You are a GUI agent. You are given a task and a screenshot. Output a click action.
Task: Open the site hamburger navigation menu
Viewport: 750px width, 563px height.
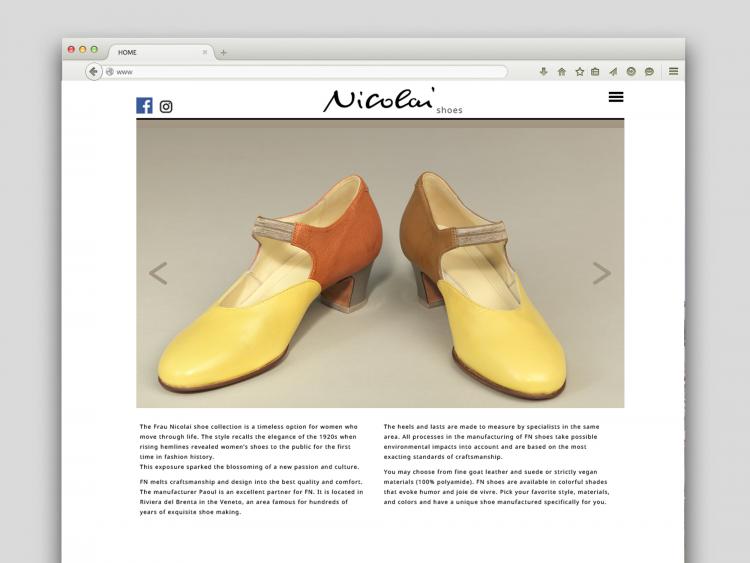616,97
